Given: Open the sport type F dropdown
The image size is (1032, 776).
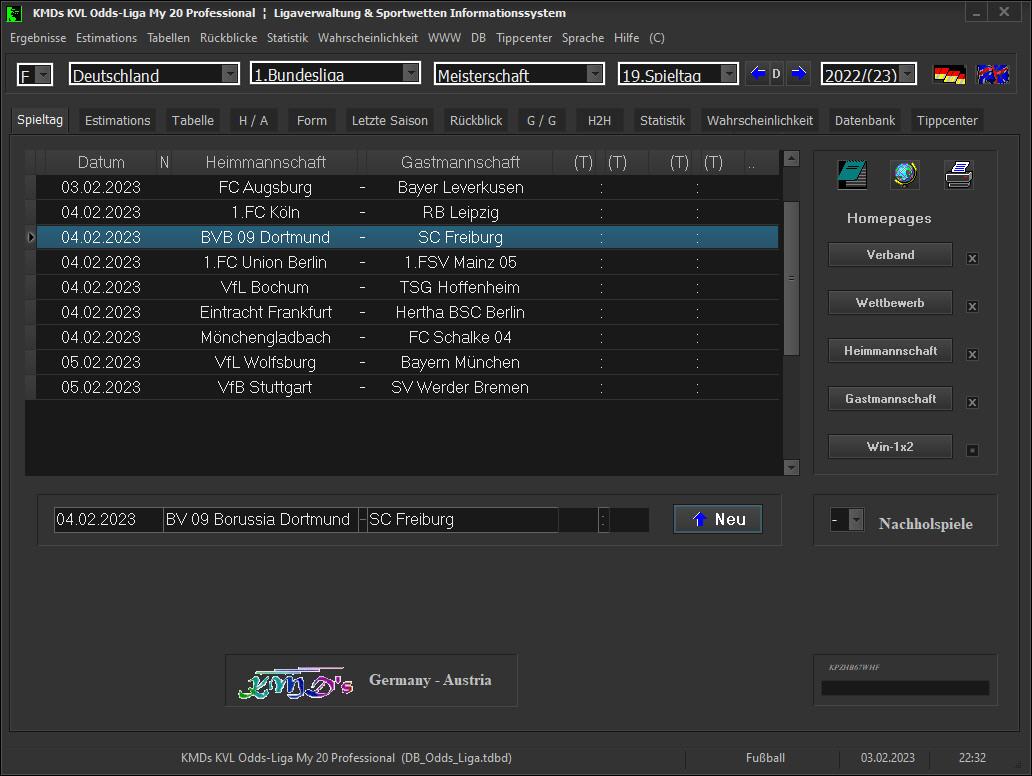Looking at the screenshot, I should (x=43, y=74).
